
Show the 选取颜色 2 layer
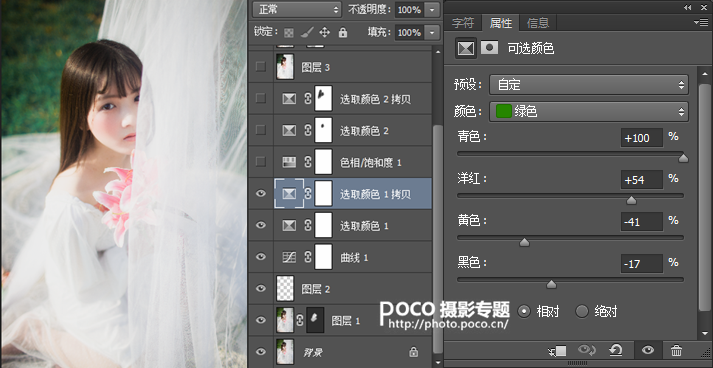(261, 130)
